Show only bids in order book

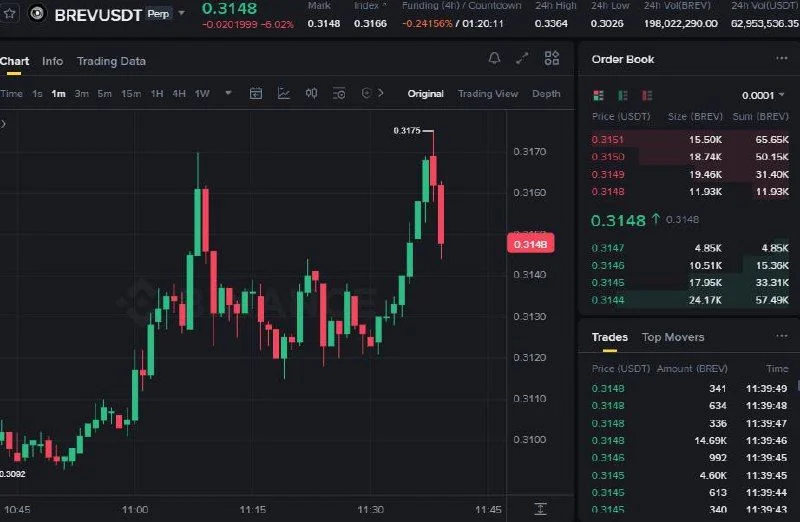(x=623, y=95)
